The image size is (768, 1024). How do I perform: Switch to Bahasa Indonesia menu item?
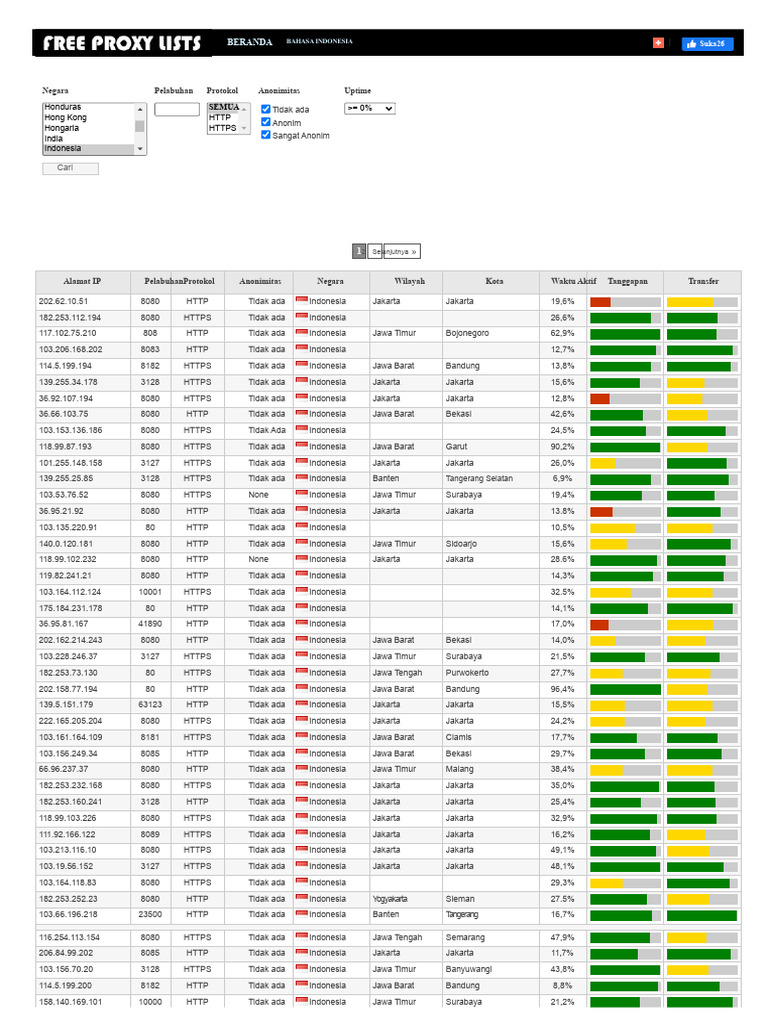(x=319, y=41)
